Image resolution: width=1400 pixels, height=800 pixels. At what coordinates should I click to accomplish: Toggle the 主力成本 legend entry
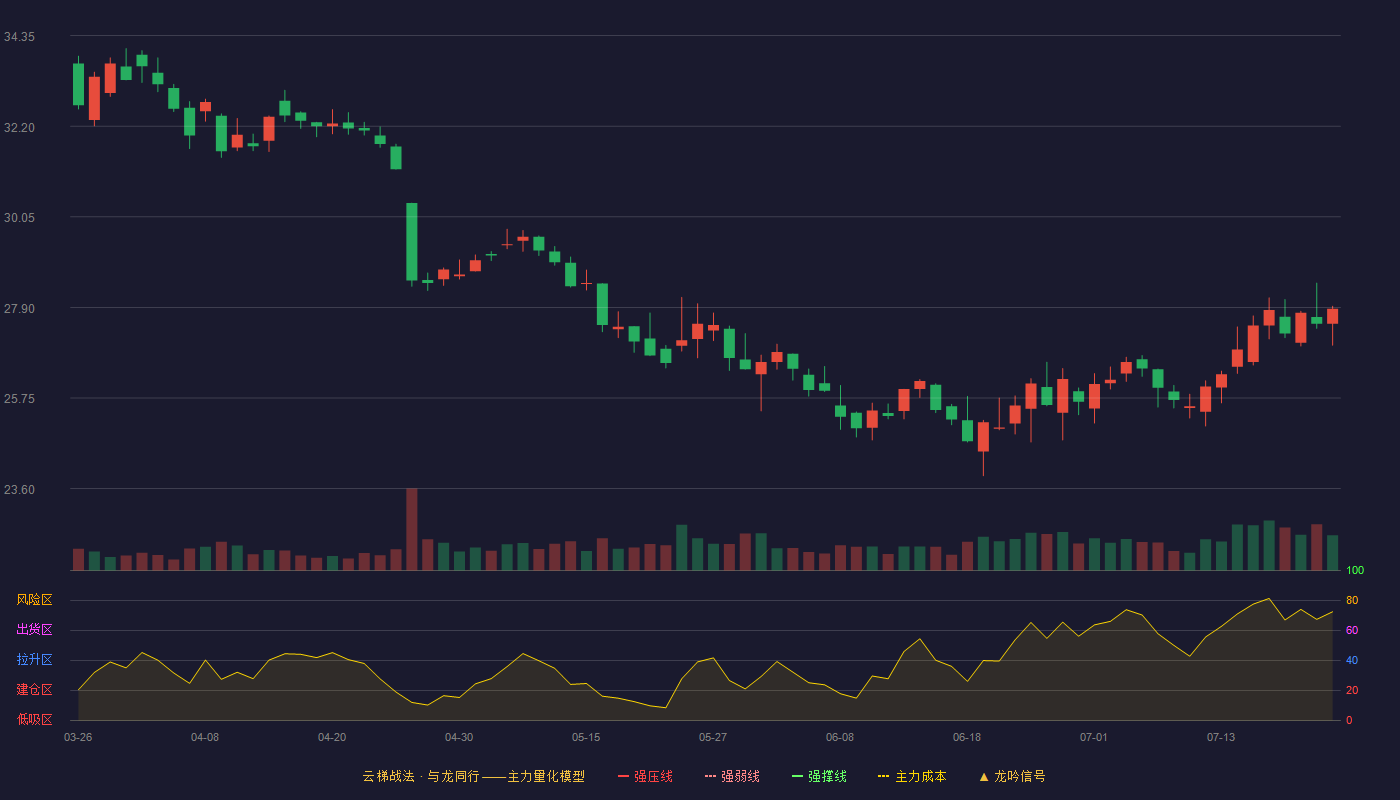(x=911, y=776)
